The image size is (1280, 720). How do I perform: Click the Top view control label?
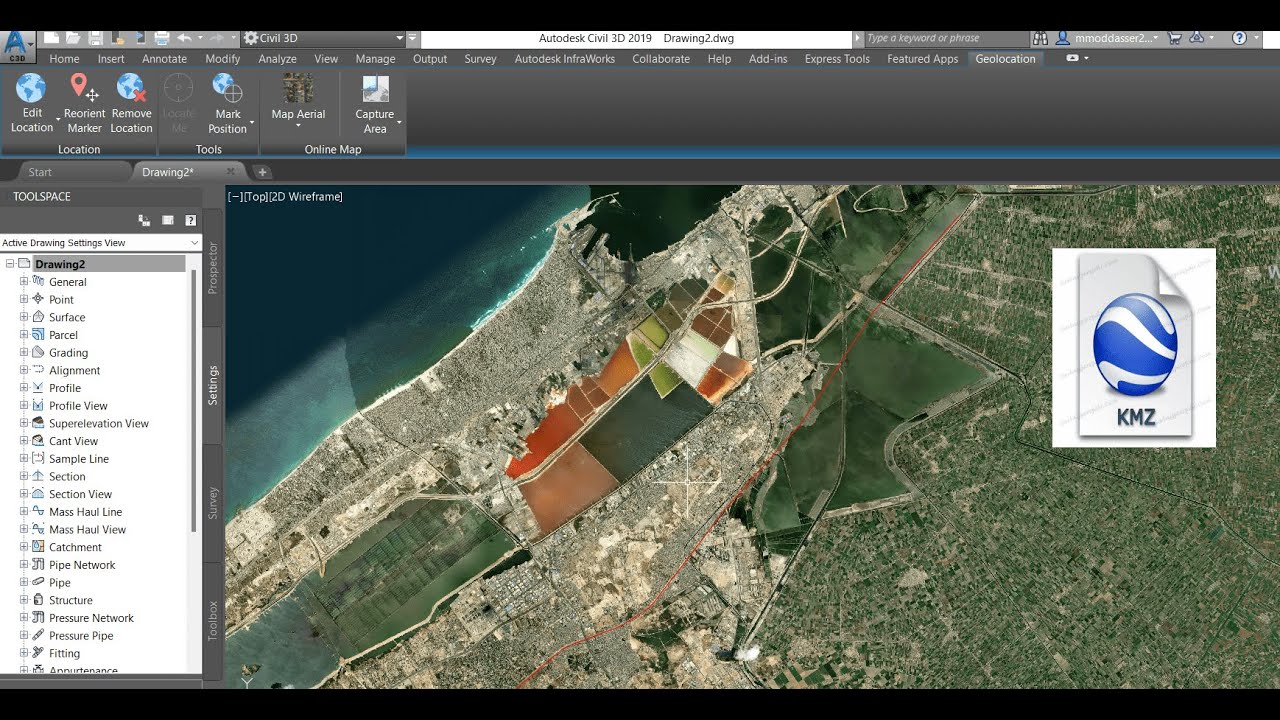[255, 197]
